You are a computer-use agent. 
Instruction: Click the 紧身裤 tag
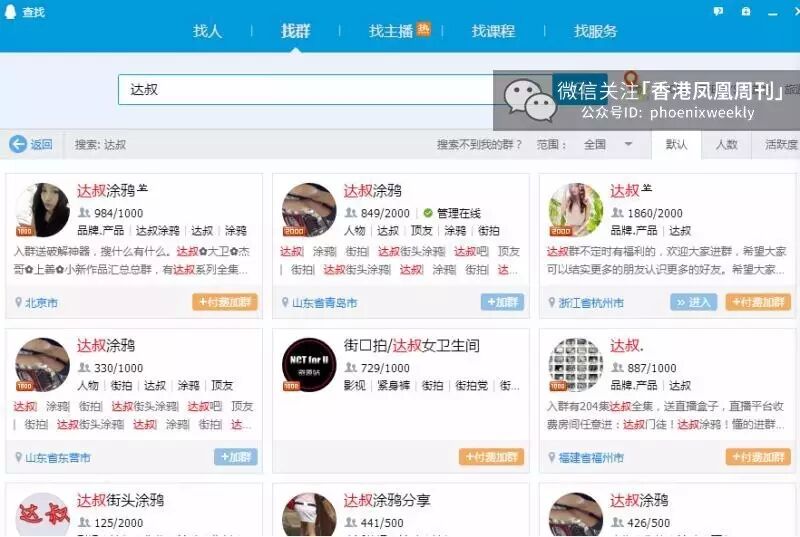coord(393,386)
